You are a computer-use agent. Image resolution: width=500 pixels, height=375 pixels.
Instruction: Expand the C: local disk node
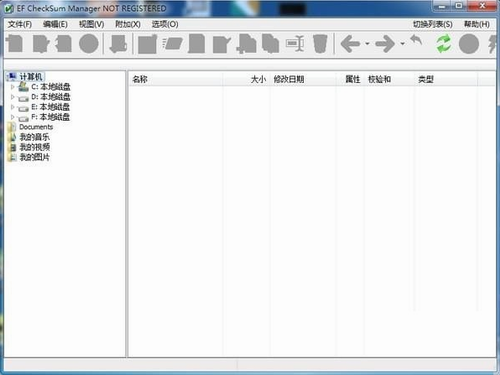point(12,87)
